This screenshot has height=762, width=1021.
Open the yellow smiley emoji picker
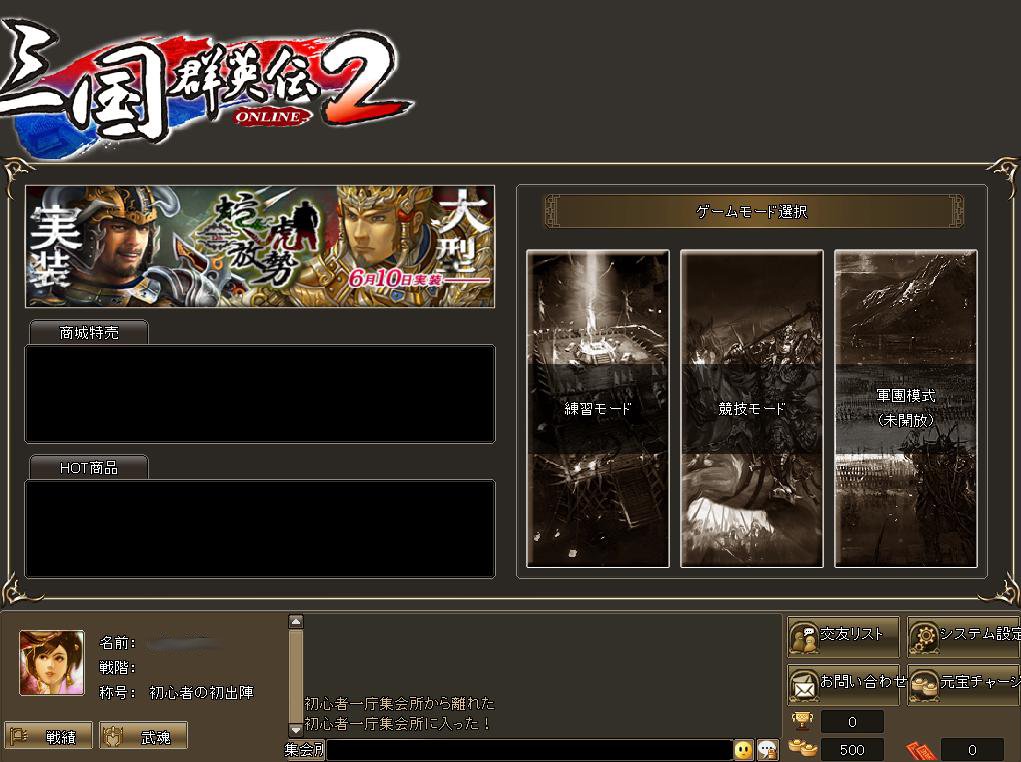point(743,750)
